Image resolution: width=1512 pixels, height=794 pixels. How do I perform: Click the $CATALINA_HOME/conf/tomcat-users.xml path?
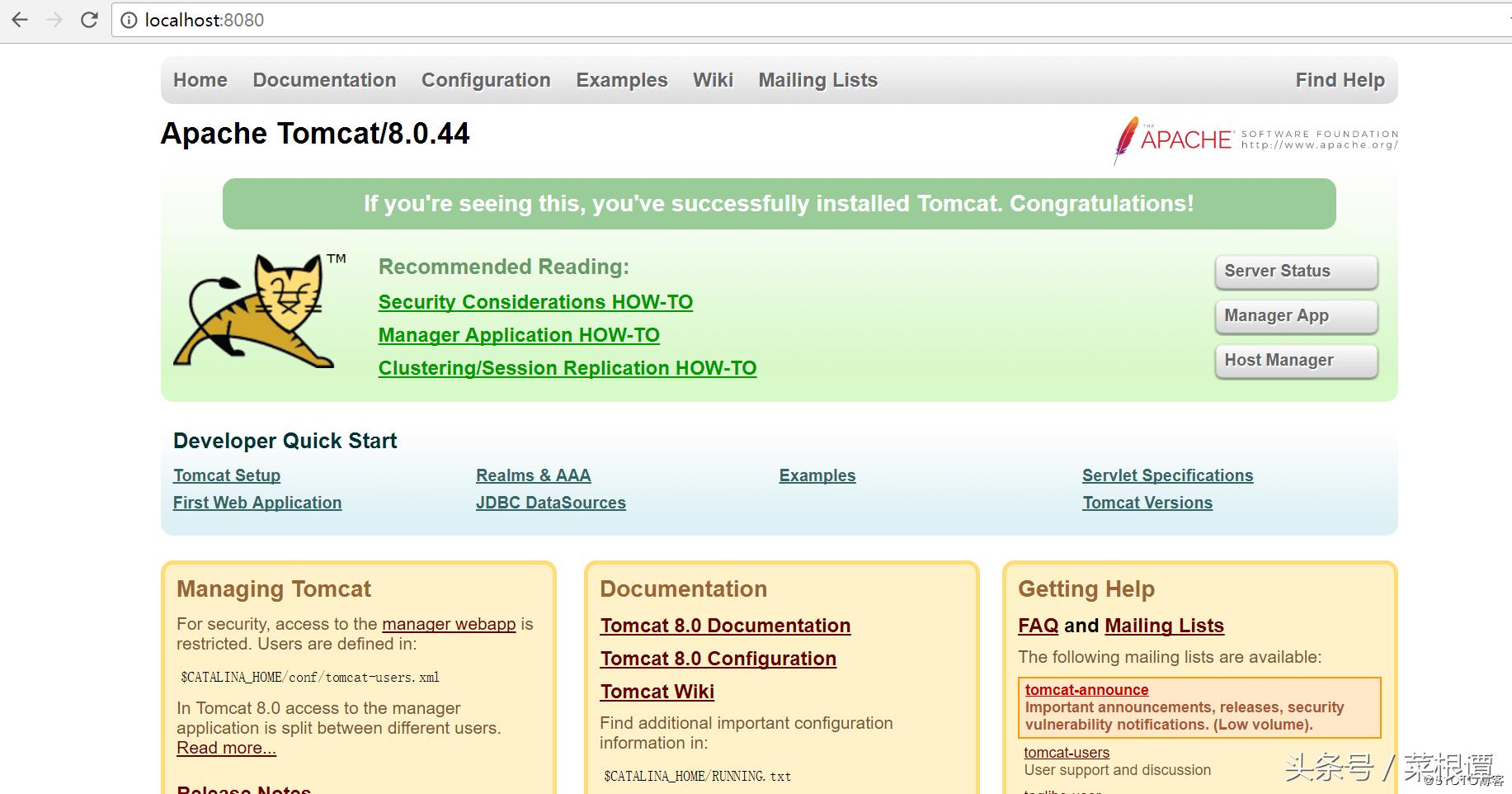(x=310, y=678)
